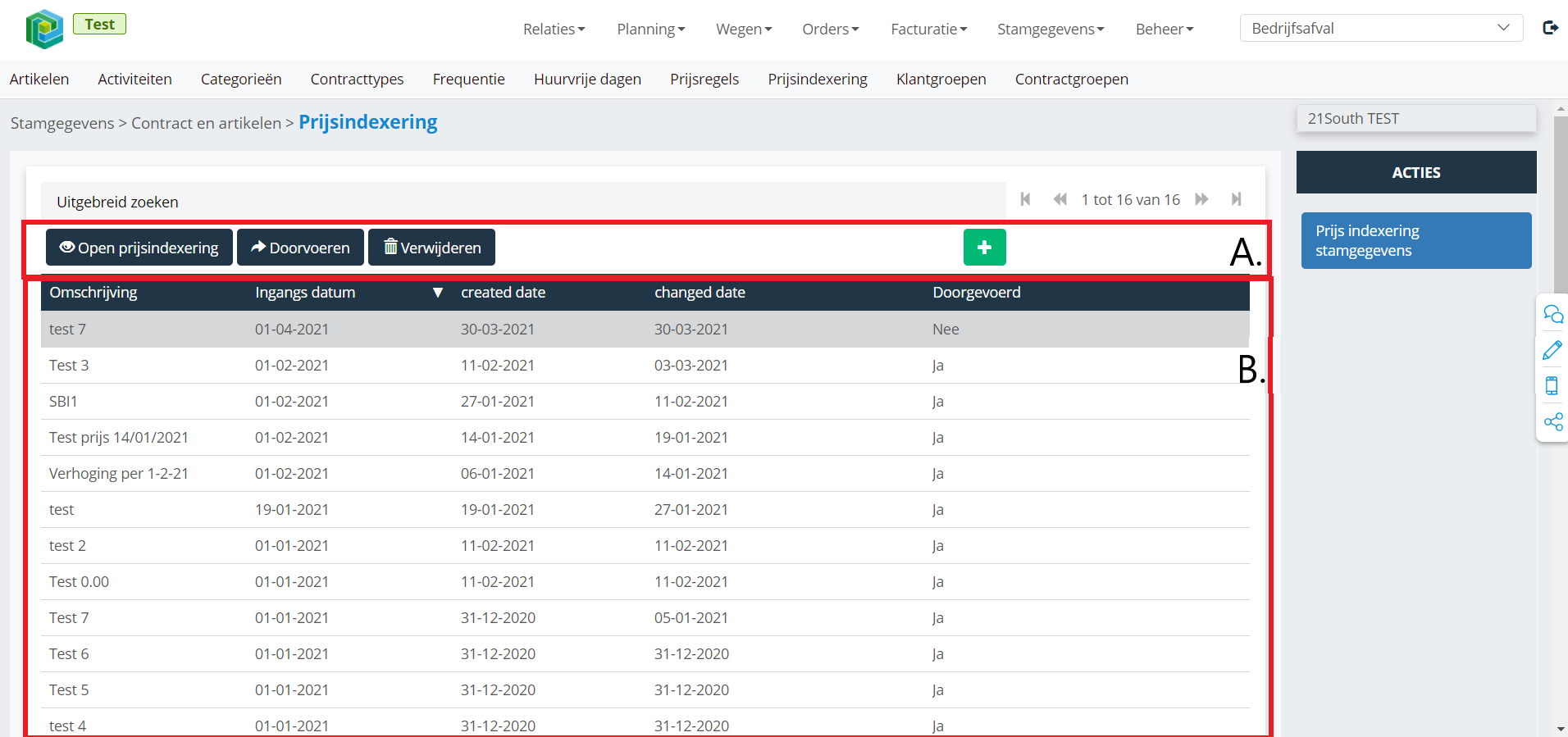Image resolution: width=1568 pixels, height=737 pixels.
Task: Switch to the Contractgroepen tab
Action: 1072,79
